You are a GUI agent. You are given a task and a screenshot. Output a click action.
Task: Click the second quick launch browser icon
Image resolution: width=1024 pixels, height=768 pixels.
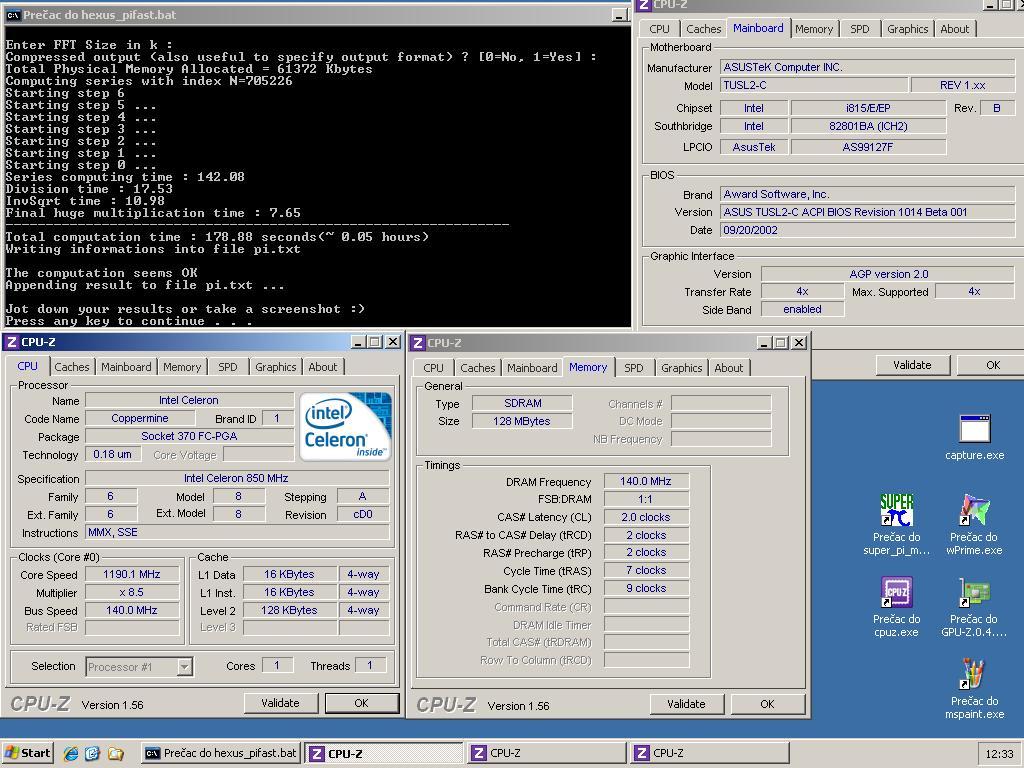92,753
